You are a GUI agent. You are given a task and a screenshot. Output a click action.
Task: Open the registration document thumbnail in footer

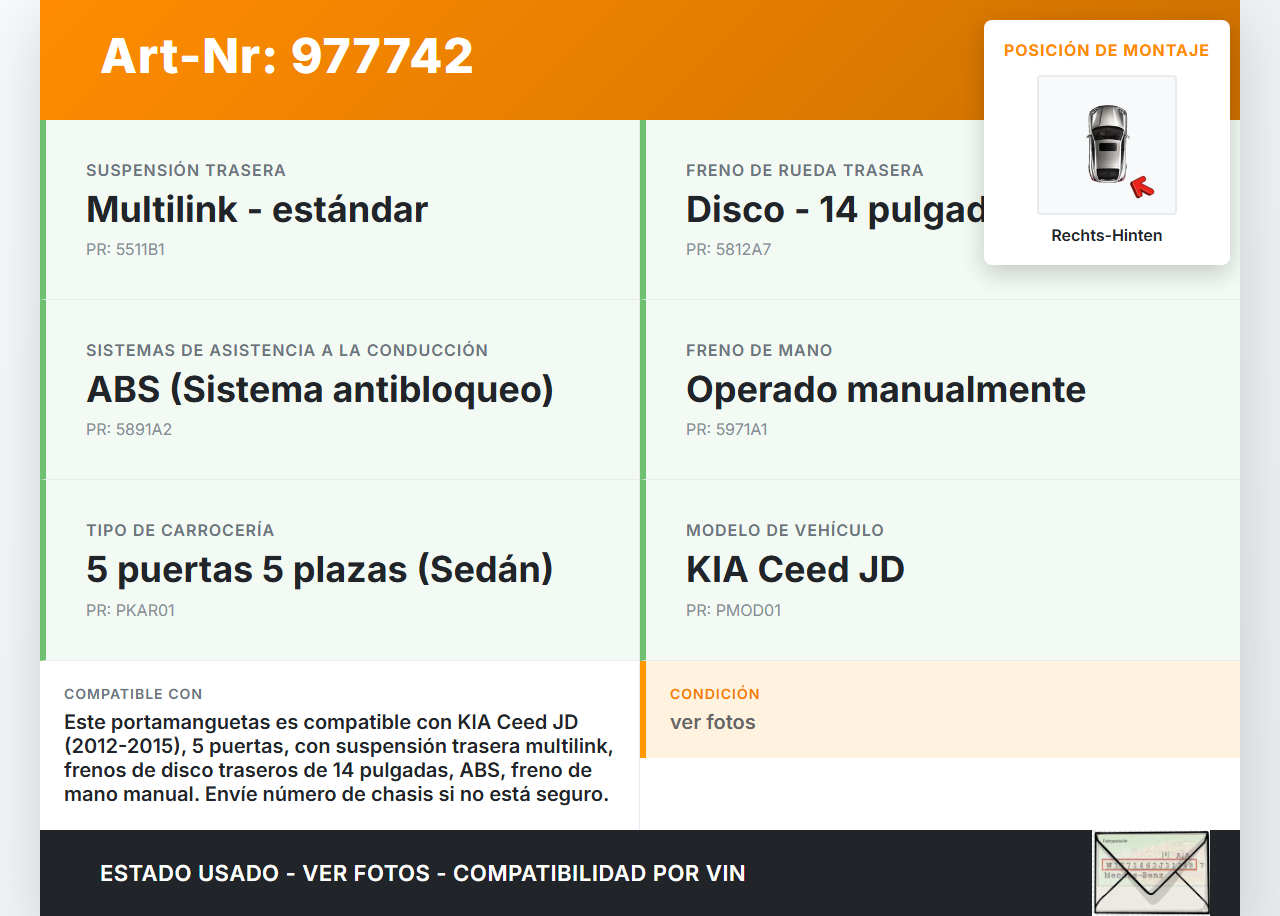pyautogui.click(x=1151, y=872)
